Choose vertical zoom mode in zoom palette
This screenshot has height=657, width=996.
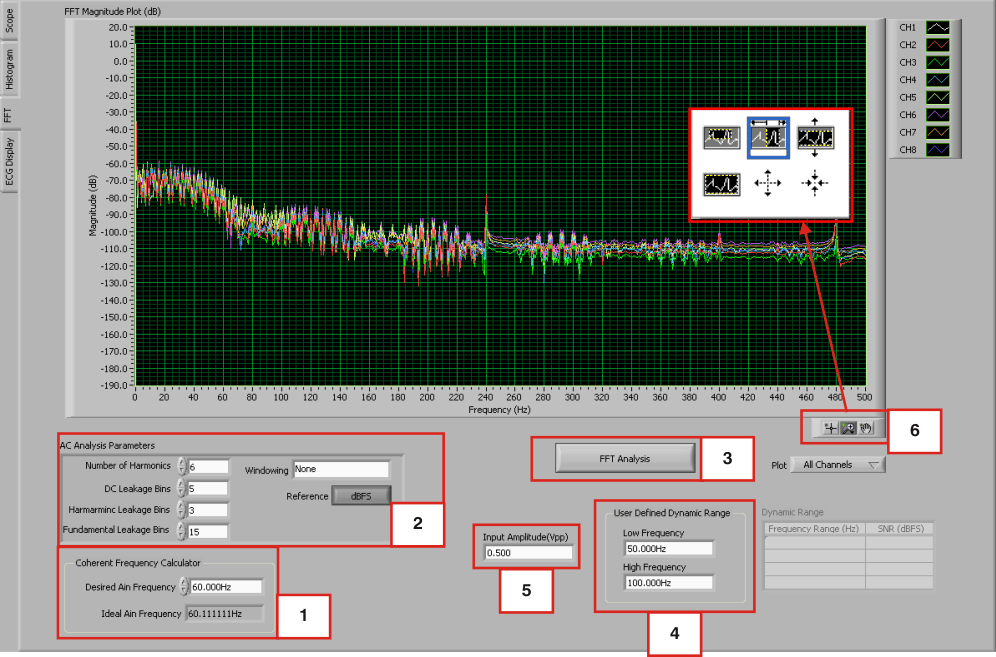(x=815, y=137)
